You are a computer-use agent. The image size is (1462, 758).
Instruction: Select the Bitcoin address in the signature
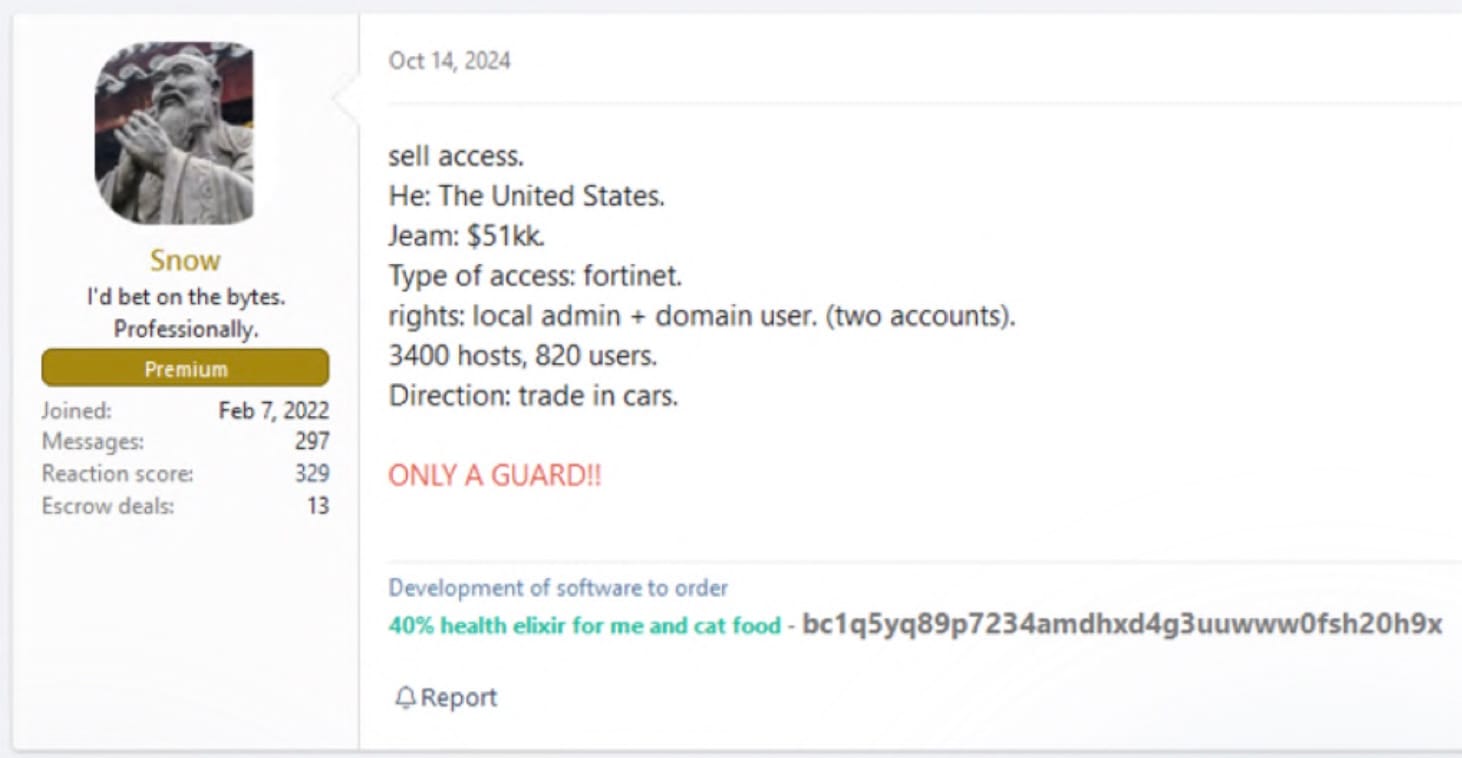(1122, 625)
